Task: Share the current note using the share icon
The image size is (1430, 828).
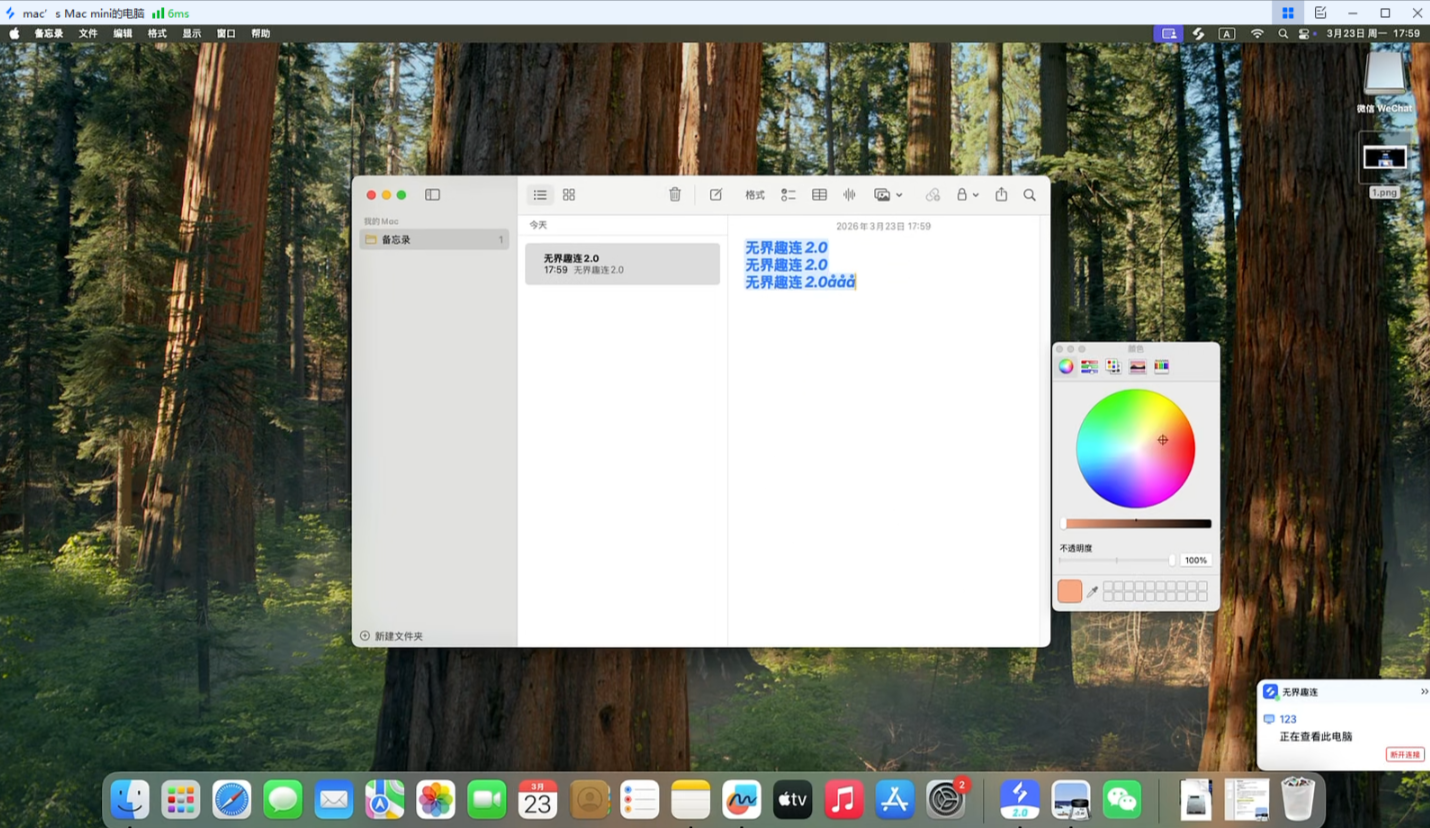Action: 1001,195
